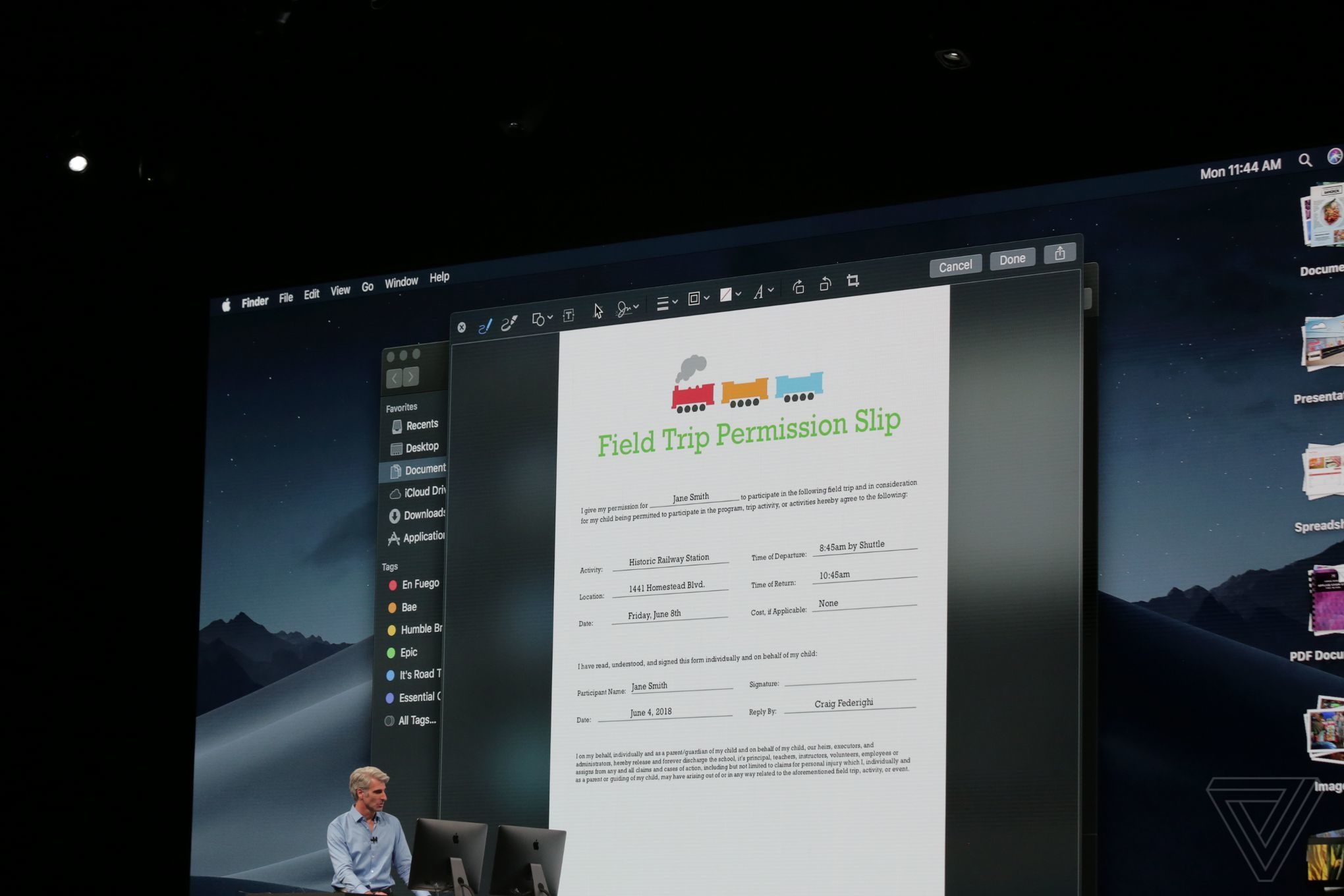This screenshot has height=896, width=1344.
Task: Click the Done button
Action: [x=1012, y=260]
